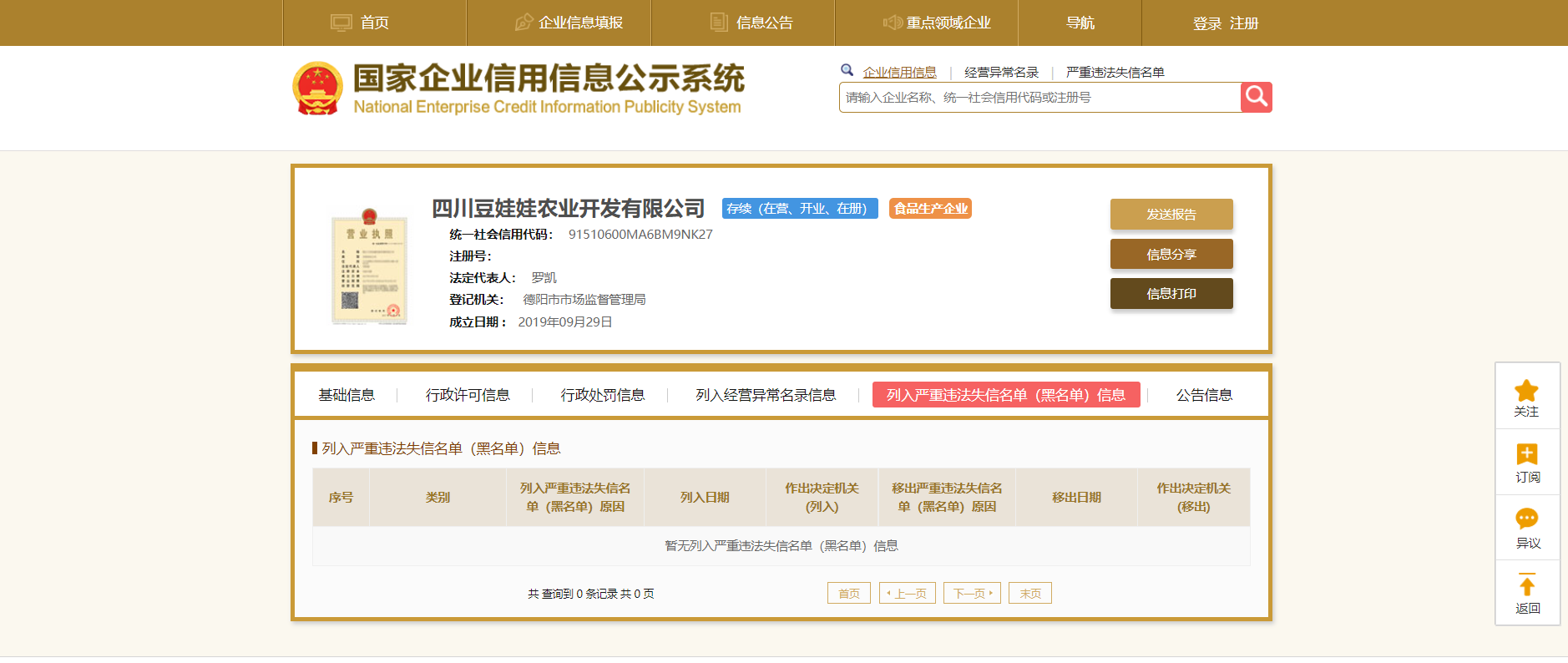
Task: Click the registration authority 德阳市市场监督管理局
Action: point(584,300)
